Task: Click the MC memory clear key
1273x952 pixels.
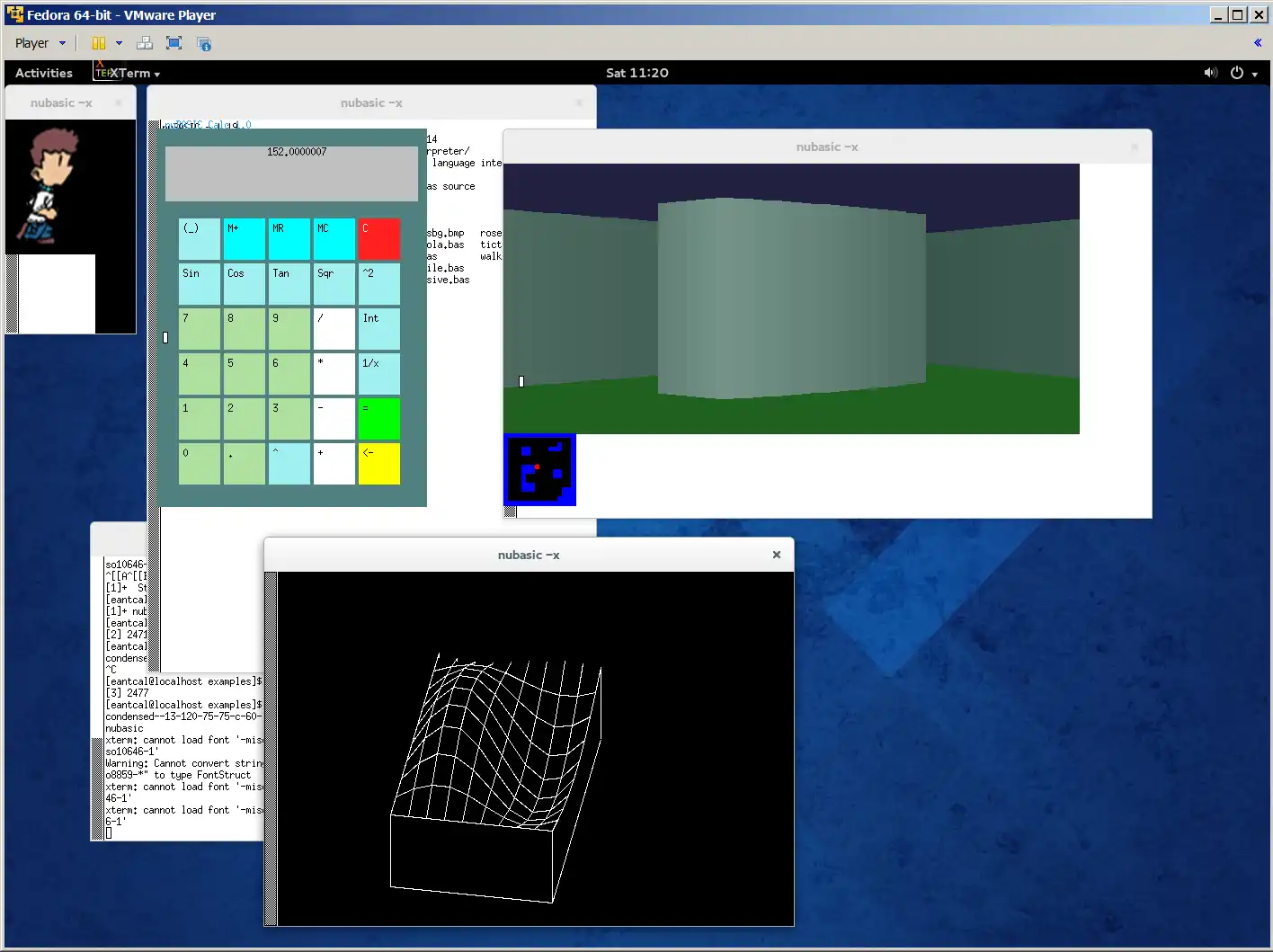Action: click(x=334, y=239)
